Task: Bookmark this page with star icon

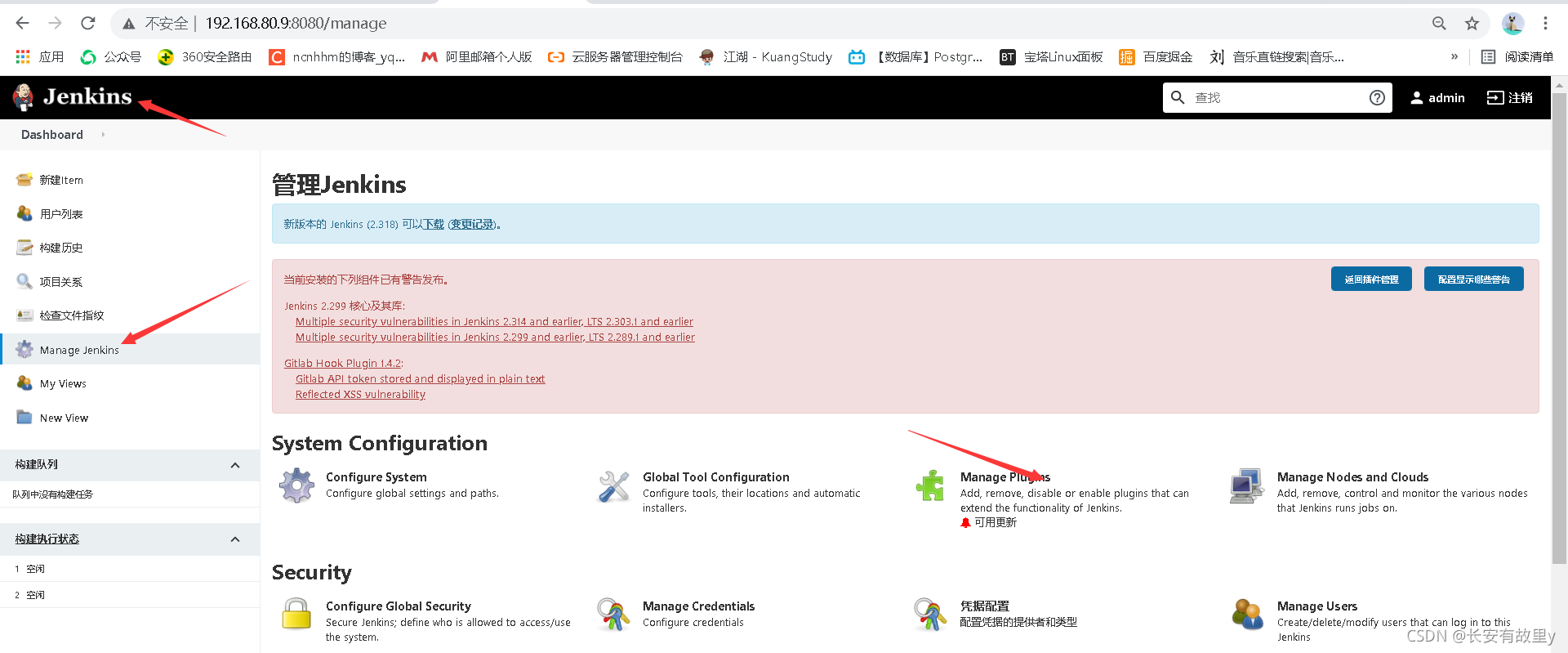Action: coord(1472,24)
